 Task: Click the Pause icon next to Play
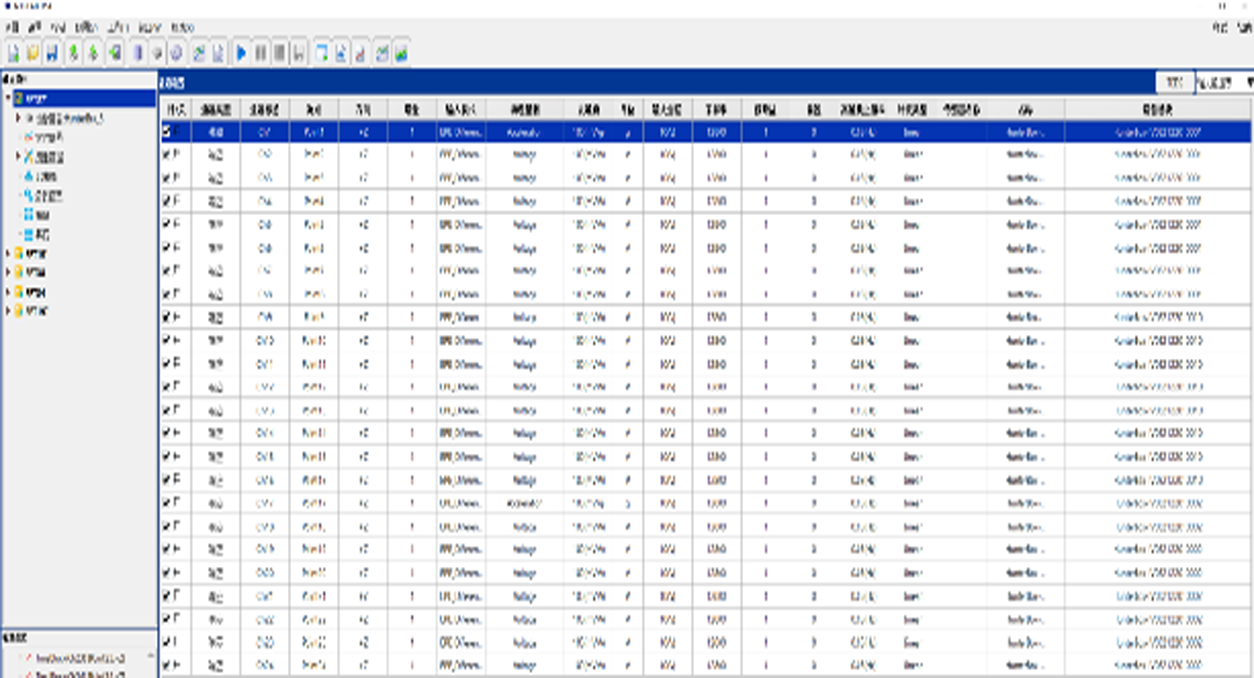click(261, 53)
